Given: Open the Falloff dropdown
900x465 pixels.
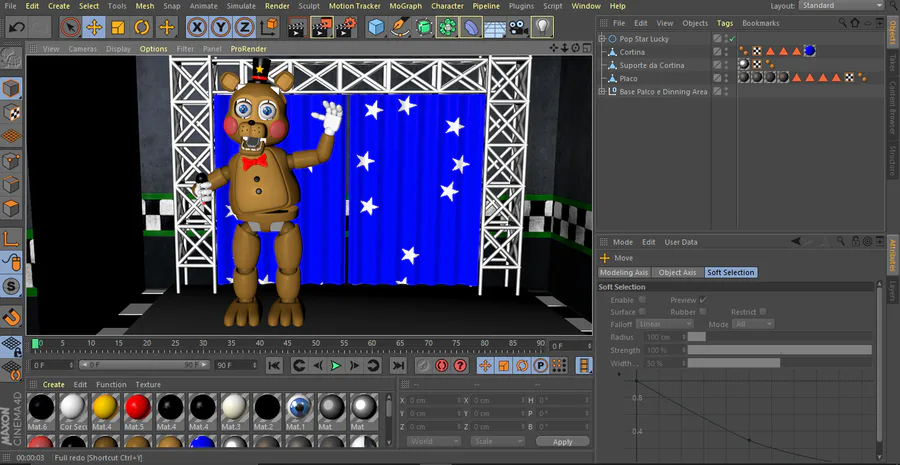Looking at the screenshot, I should click(665, 324).
